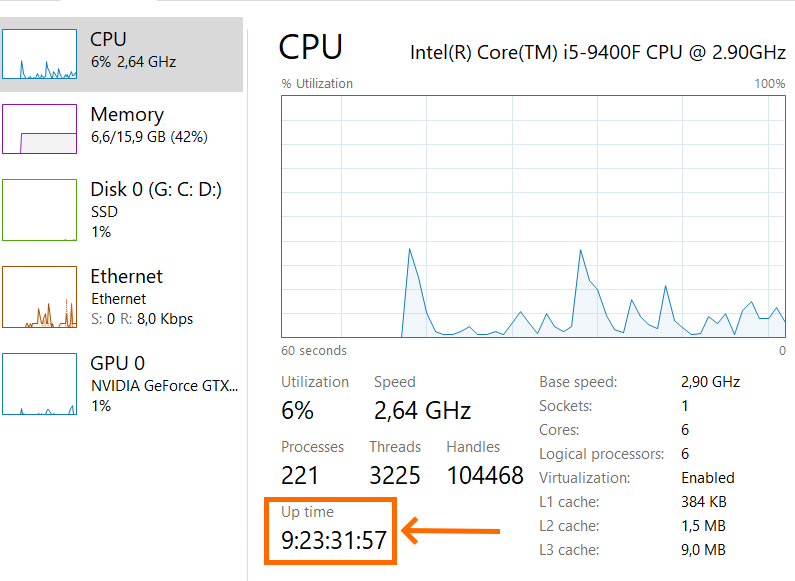795x581 pixels.
Task: Click the Handles count 104468
Action: [485, 475]
